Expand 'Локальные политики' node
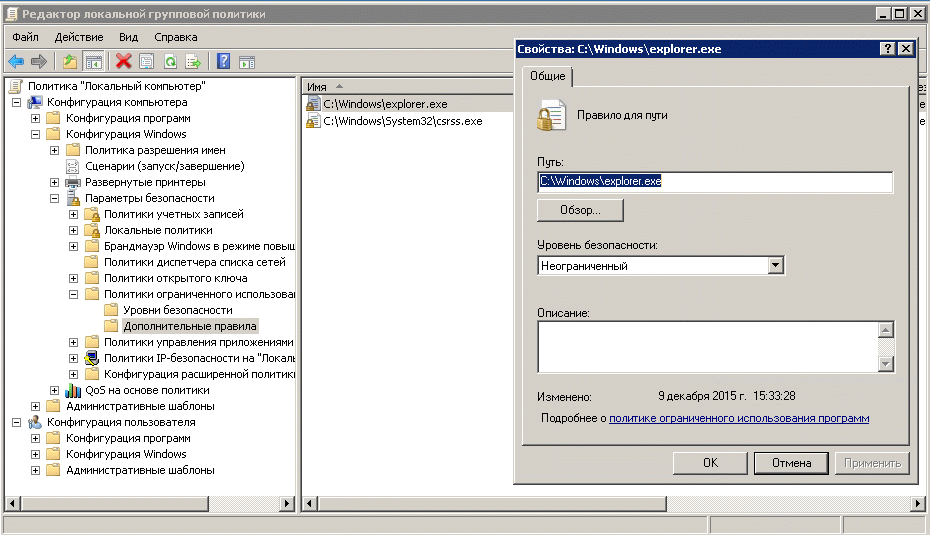The width and height of the screenshot is (930, 535). point(74,230)
